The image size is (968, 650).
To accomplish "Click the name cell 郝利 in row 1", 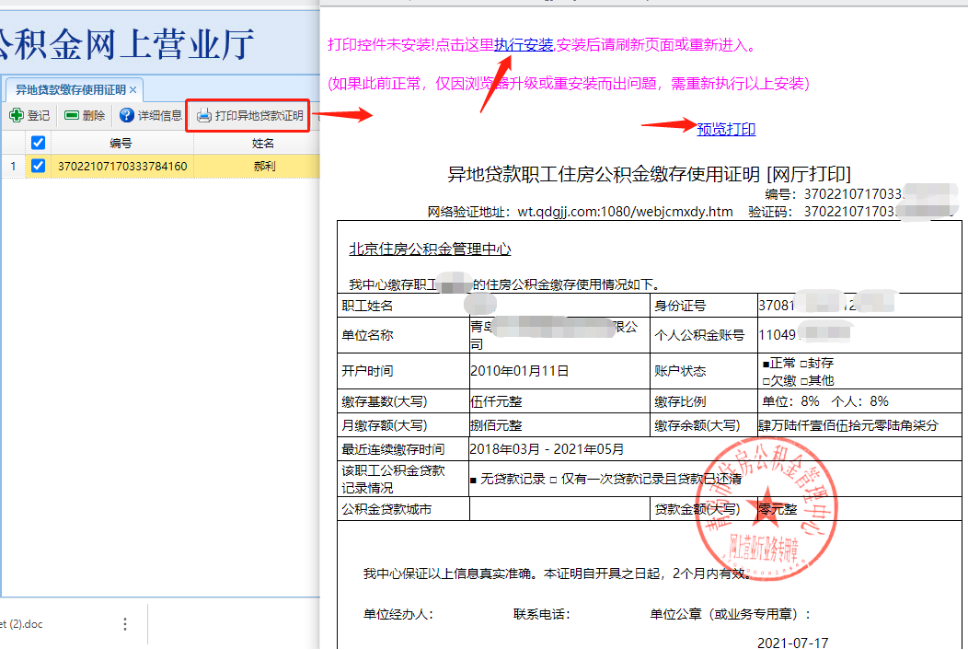I will tap(262, 166).
